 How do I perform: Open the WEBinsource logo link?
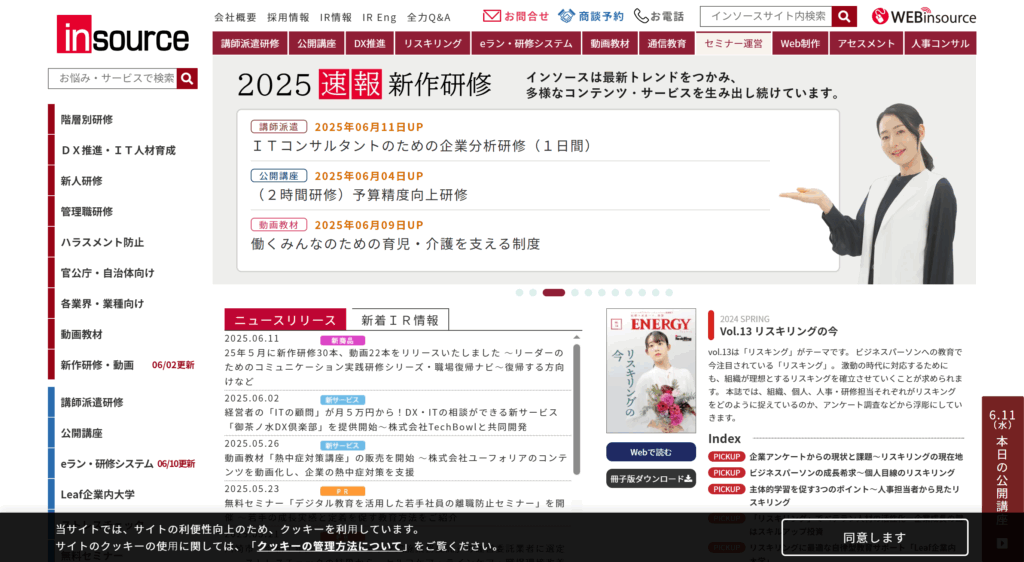[922, 16]
